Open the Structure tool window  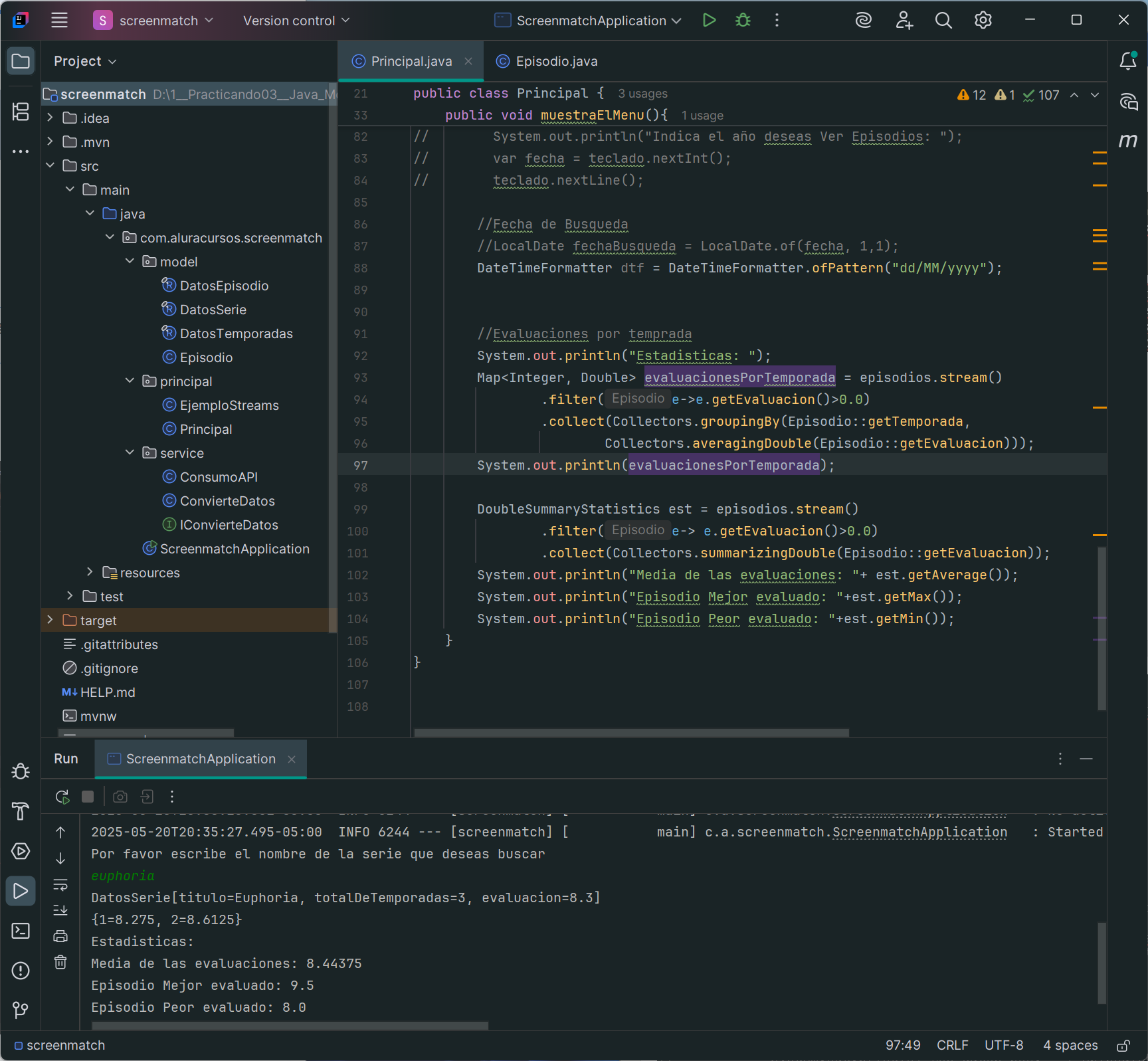coord(21,112)
